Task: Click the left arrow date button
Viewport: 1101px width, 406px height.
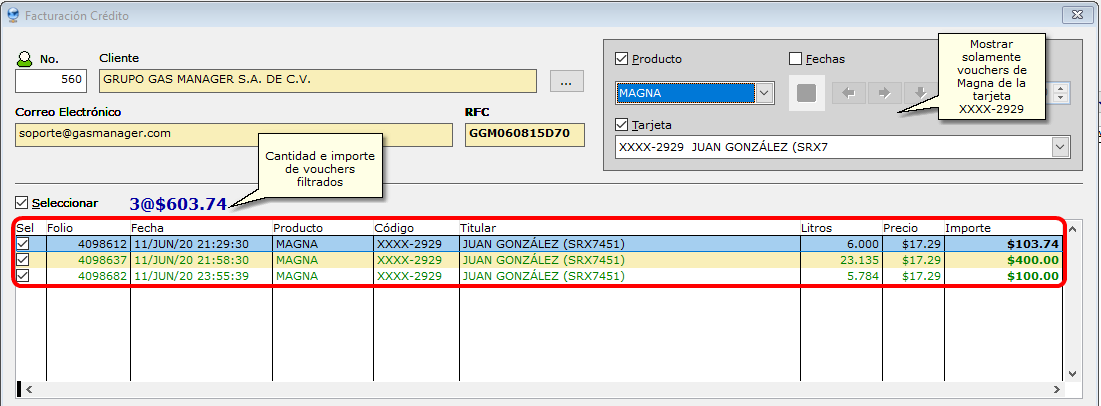Action: click(848, 93)
